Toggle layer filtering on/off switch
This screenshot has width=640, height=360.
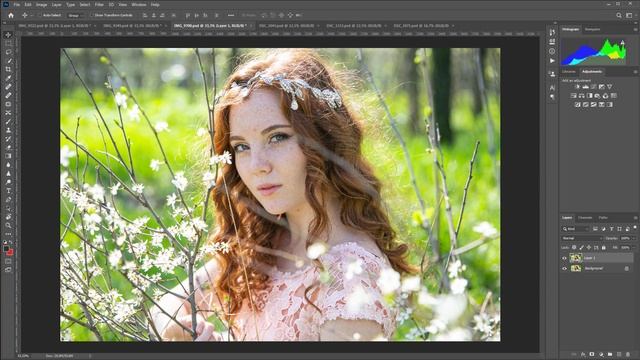635,229
